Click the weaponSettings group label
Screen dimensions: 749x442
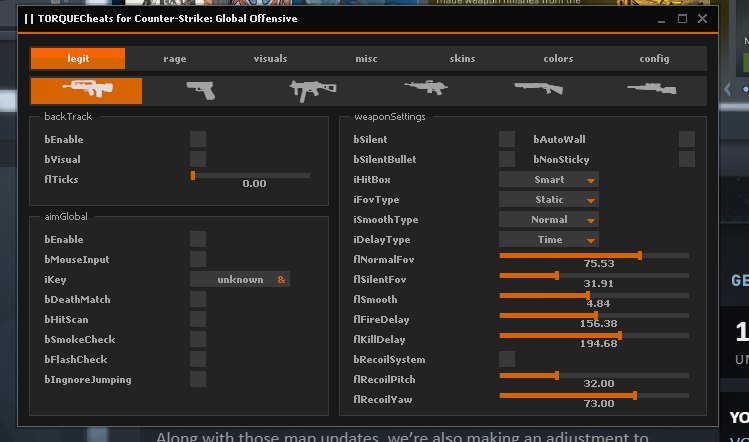coord(390,117)
